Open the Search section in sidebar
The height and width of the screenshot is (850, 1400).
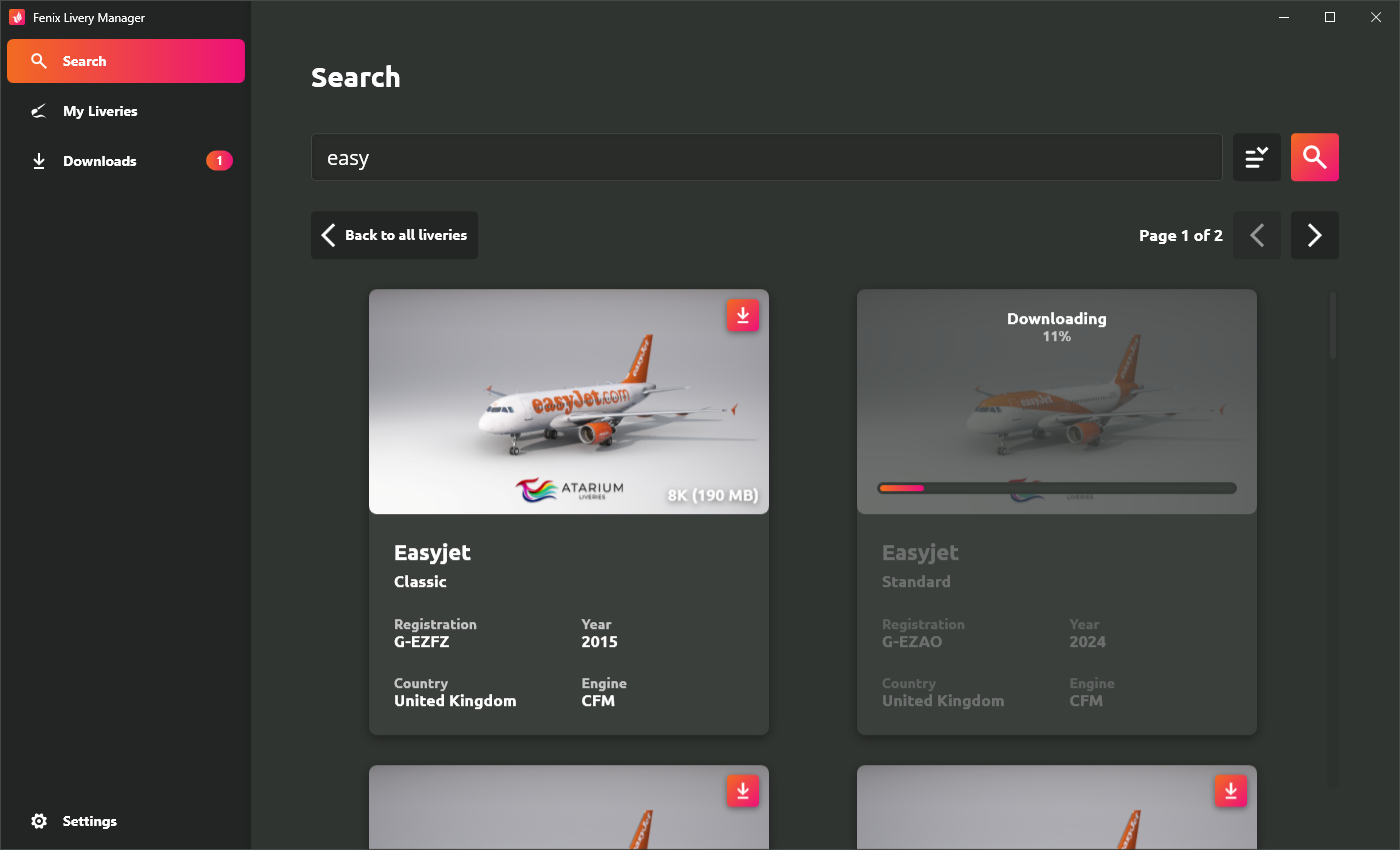[125, 61]
